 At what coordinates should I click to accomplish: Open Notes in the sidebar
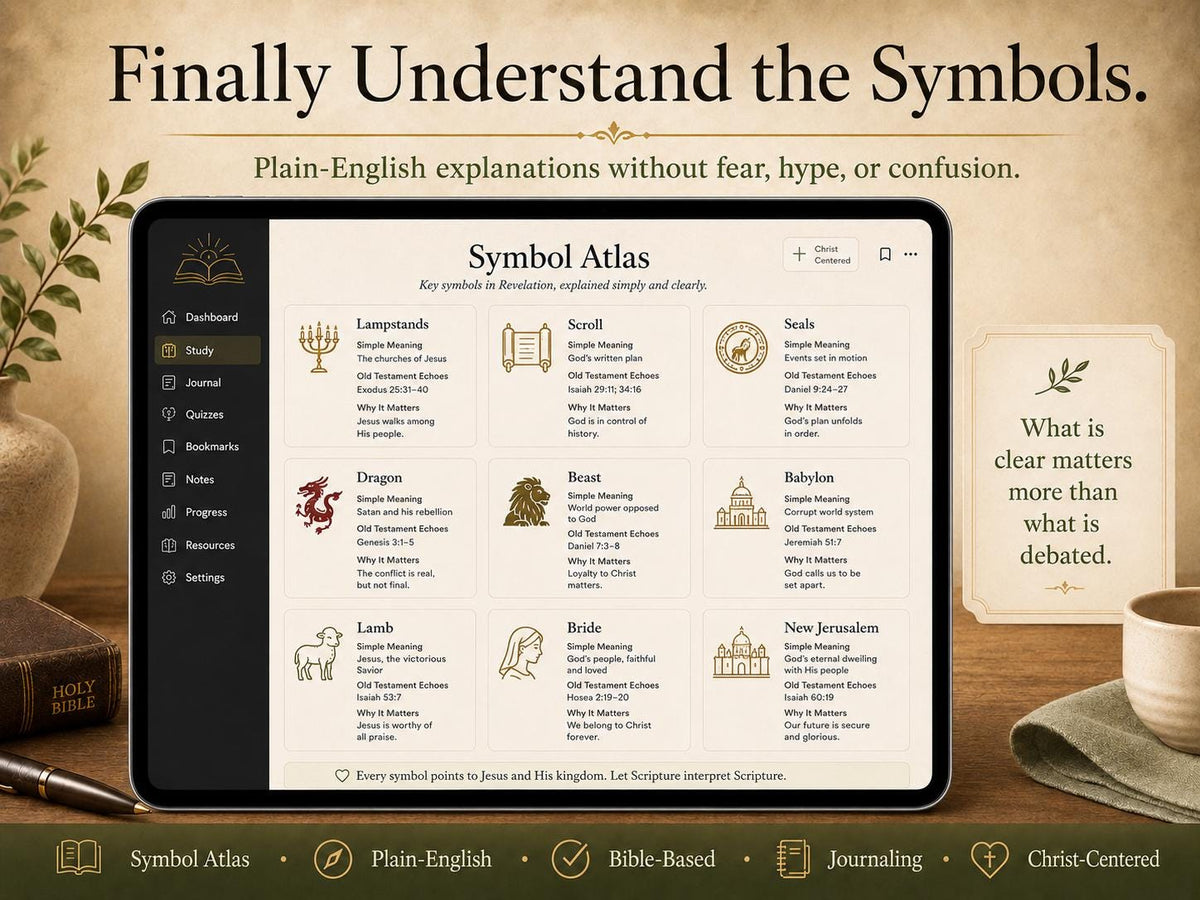click(x=208, y=479)
